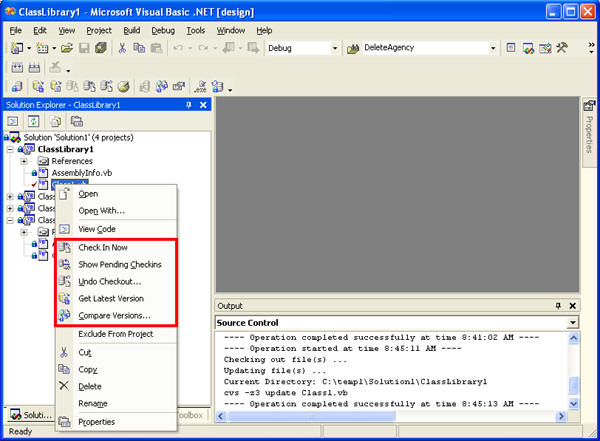Image resolution: width=600 pixels, height=441 pixels.
Task: Click the Copy icon in main toolbar
Action: point(139,48)
